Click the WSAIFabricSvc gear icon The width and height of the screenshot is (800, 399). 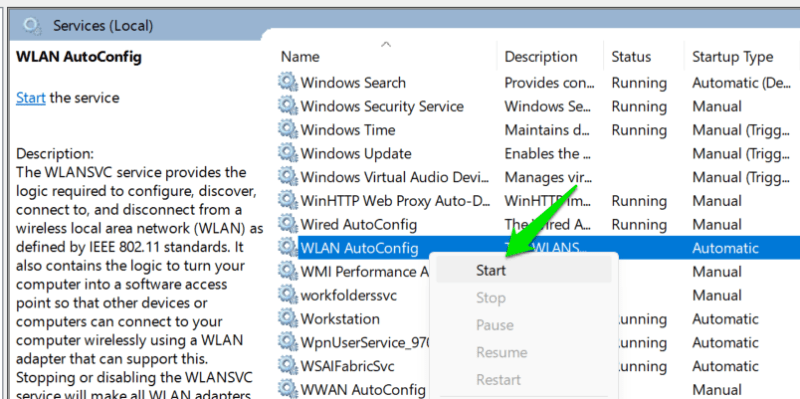click(288, 366)
